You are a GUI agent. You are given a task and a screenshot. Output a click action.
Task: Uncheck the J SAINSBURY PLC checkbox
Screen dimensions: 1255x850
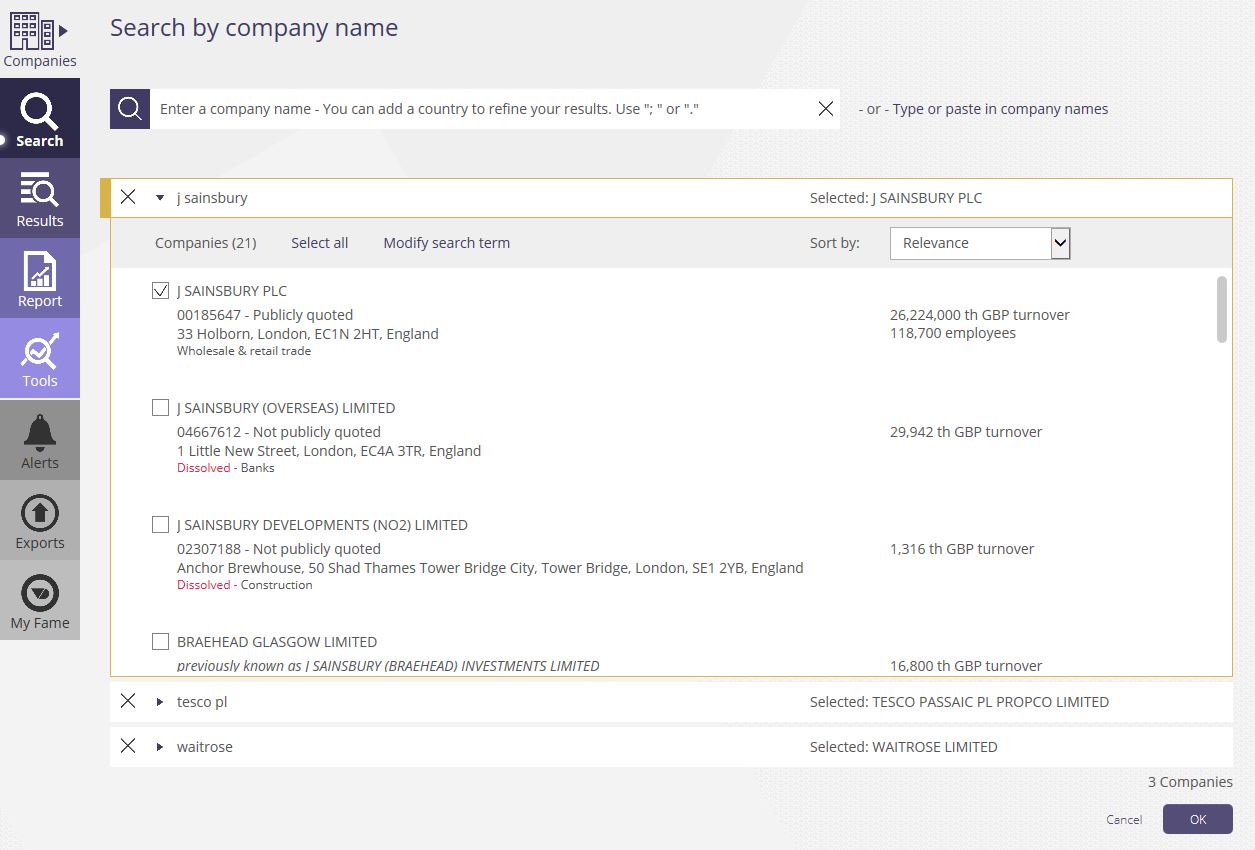point(160,291)
